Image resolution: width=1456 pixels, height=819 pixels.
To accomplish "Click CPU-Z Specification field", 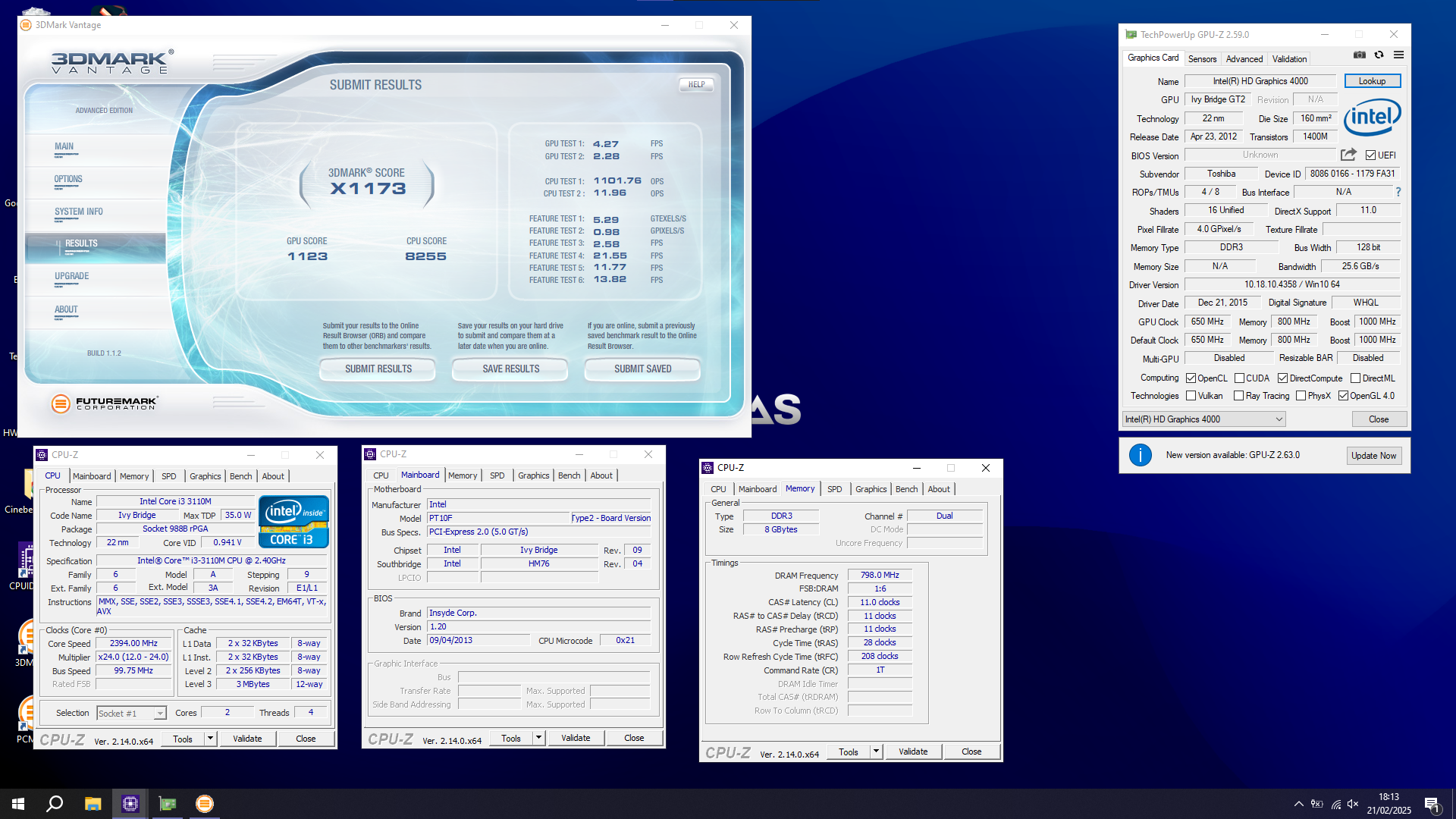I will [x=212, y=561].
